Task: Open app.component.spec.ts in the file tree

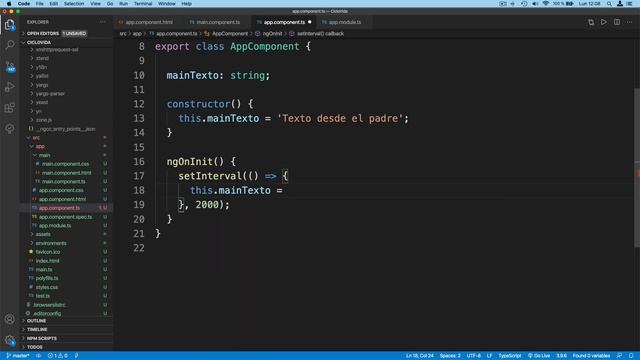Action: pyautogui.click(x=65, y=217)
